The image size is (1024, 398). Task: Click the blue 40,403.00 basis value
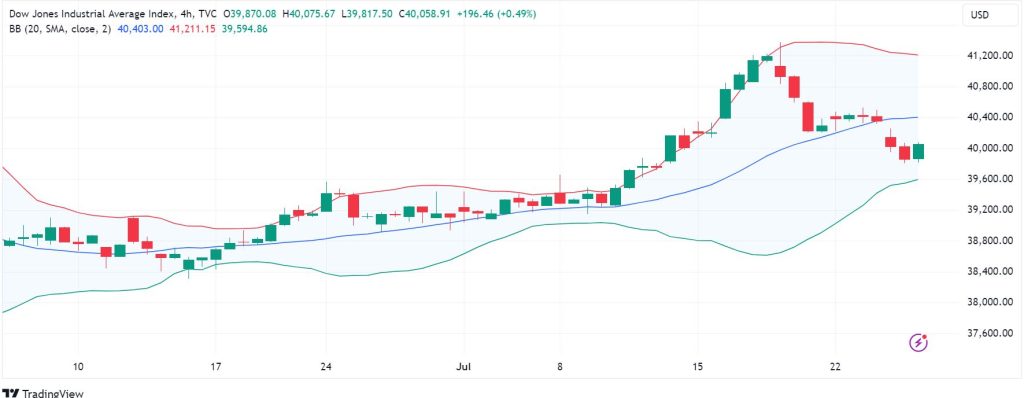point(140,29)
